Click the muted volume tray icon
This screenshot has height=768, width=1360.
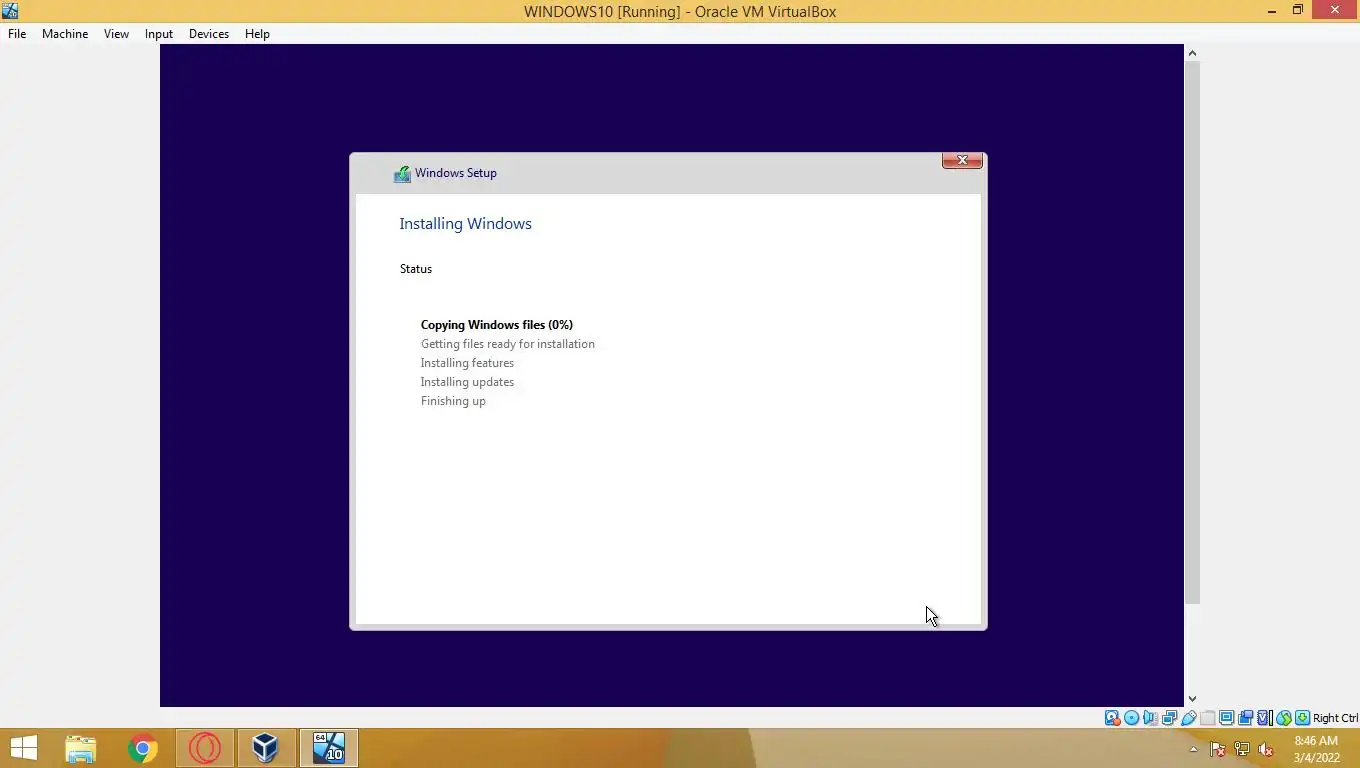click(1266, 749)
